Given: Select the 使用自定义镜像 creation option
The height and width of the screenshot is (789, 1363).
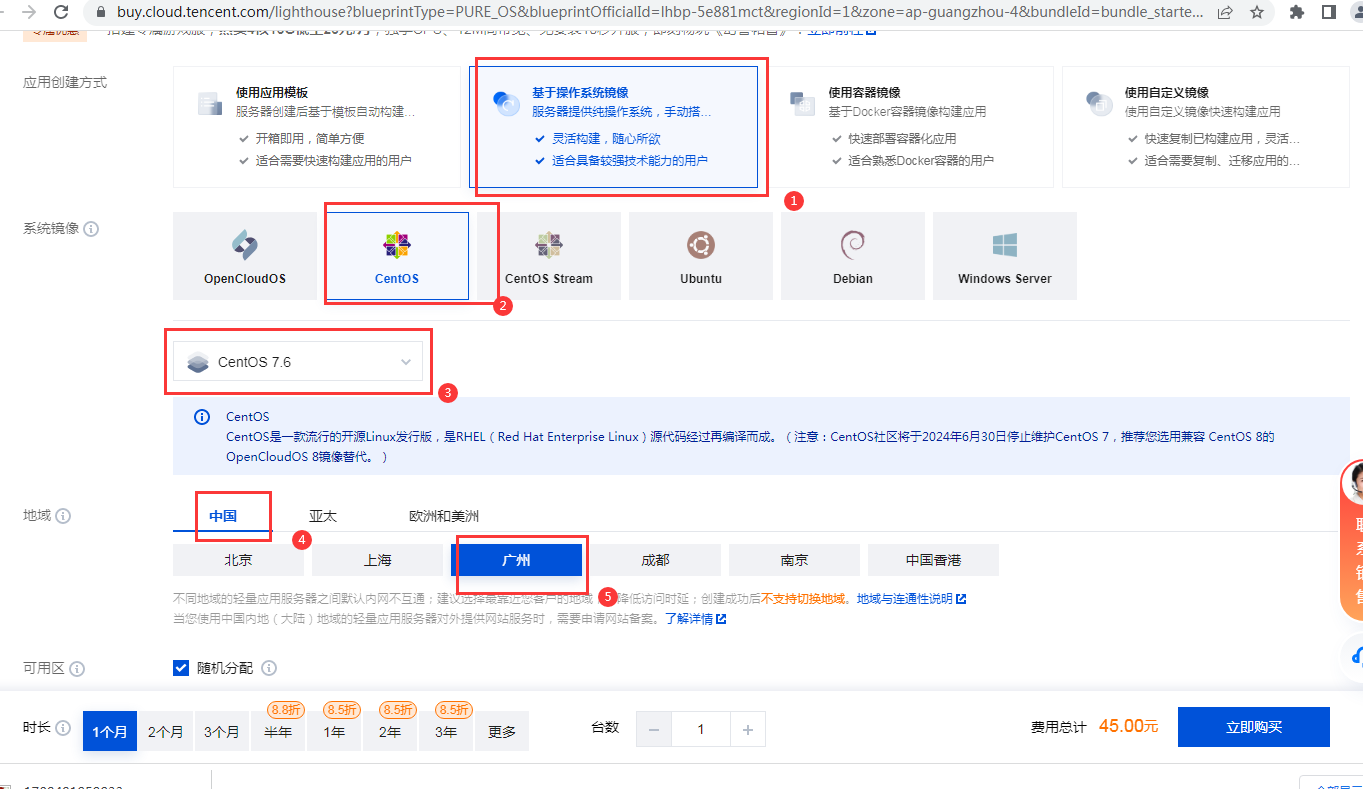Looking at the screenshot, I should click(1206, 127).
